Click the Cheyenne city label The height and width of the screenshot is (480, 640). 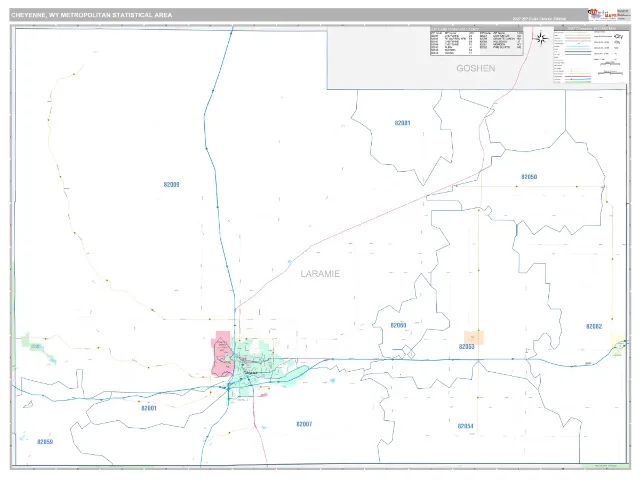[250, 373]
